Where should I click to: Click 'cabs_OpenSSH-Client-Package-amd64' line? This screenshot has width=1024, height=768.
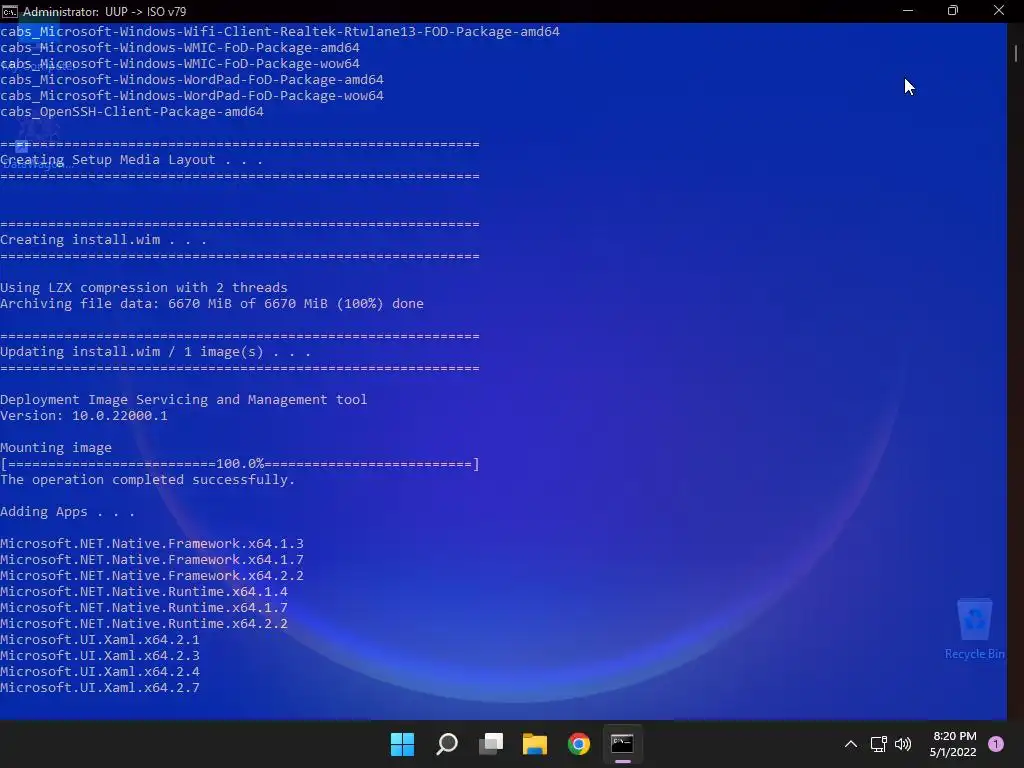[x=132, y=112]
